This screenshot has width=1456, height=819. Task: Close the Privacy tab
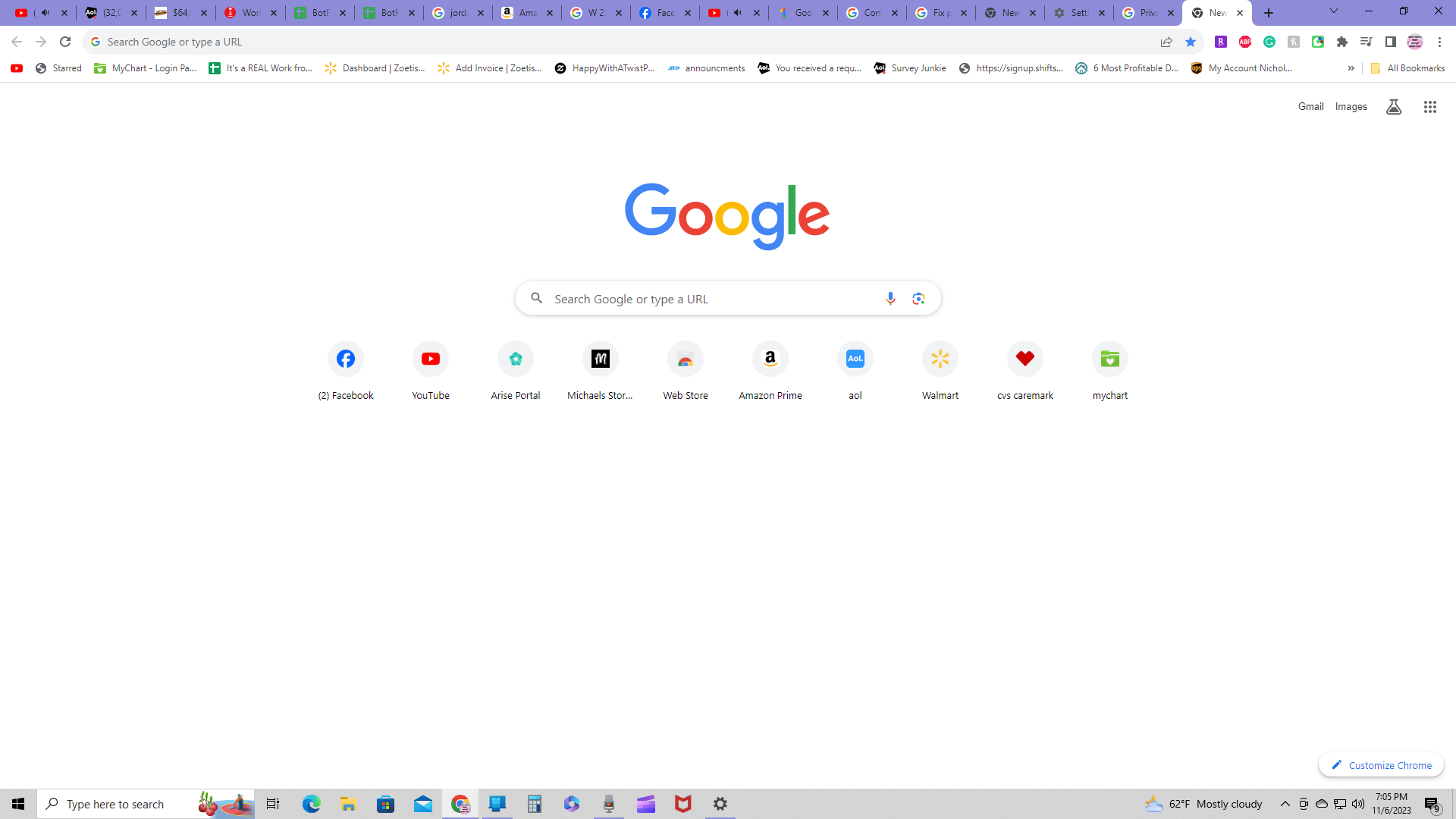[1171, 13]
